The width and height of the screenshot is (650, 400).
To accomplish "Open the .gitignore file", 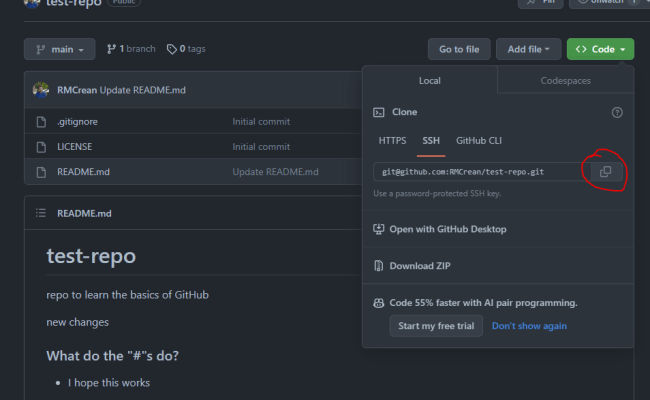I will coord(78,122).
